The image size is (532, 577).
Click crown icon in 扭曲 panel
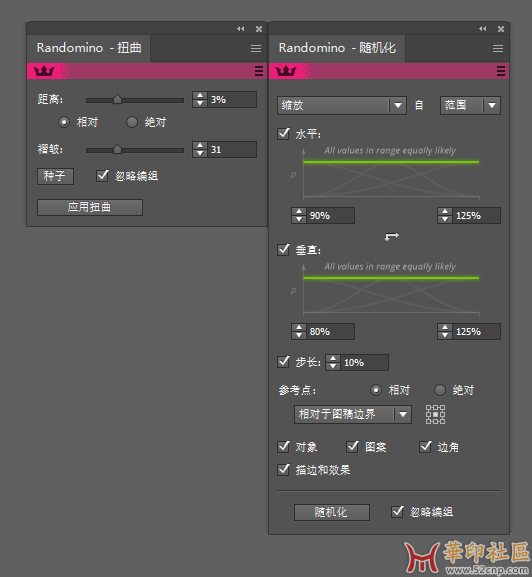(44, 71)
